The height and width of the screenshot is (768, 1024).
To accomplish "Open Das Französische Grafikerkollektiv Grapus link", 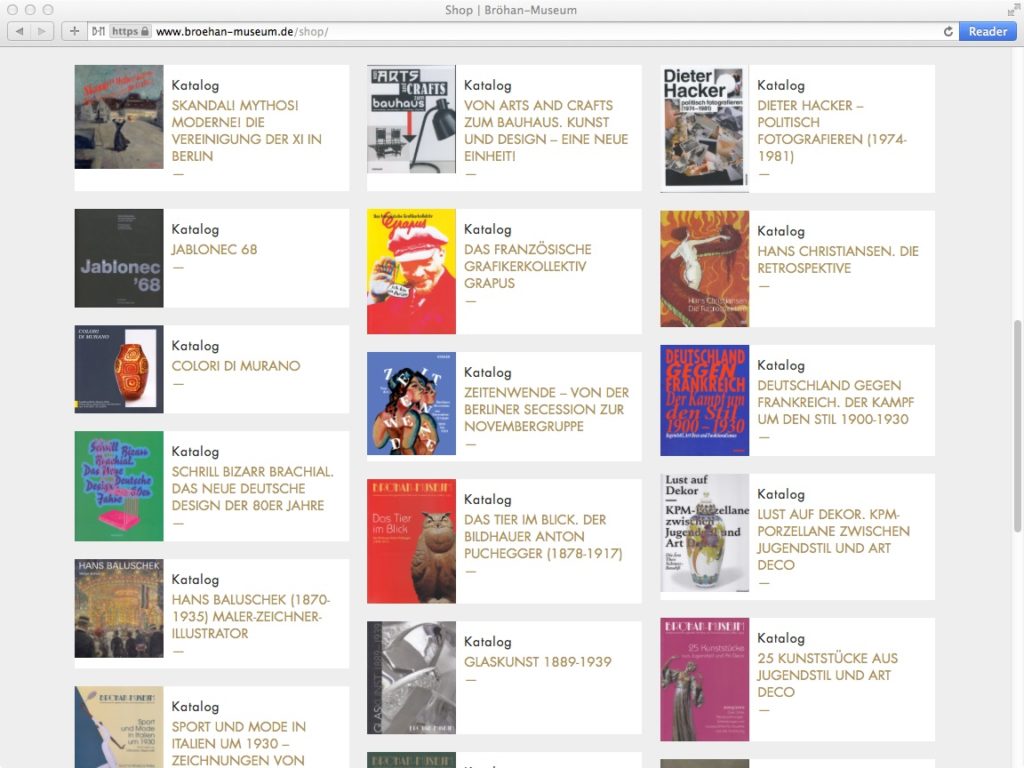I will (528, 266).
